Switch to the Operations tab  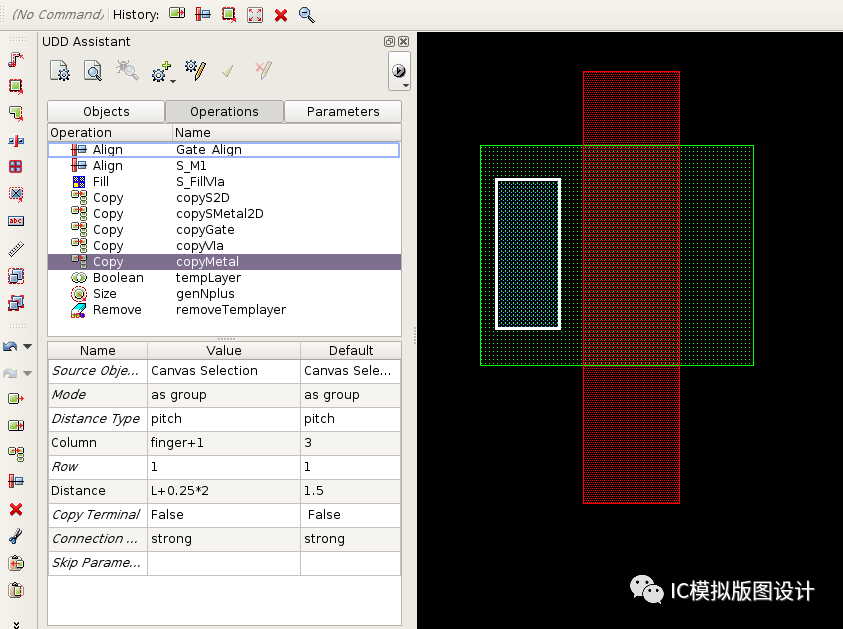(224, 111)
